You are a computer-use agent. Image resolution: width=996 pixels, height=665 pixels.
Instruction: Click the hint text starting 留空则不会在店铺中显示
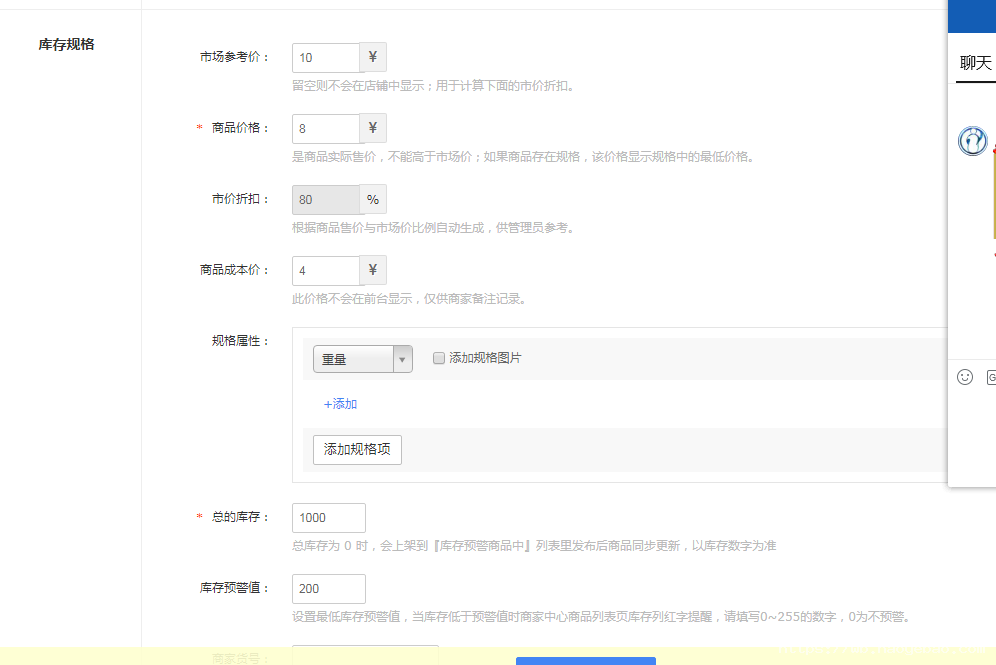tap(434, 86)
